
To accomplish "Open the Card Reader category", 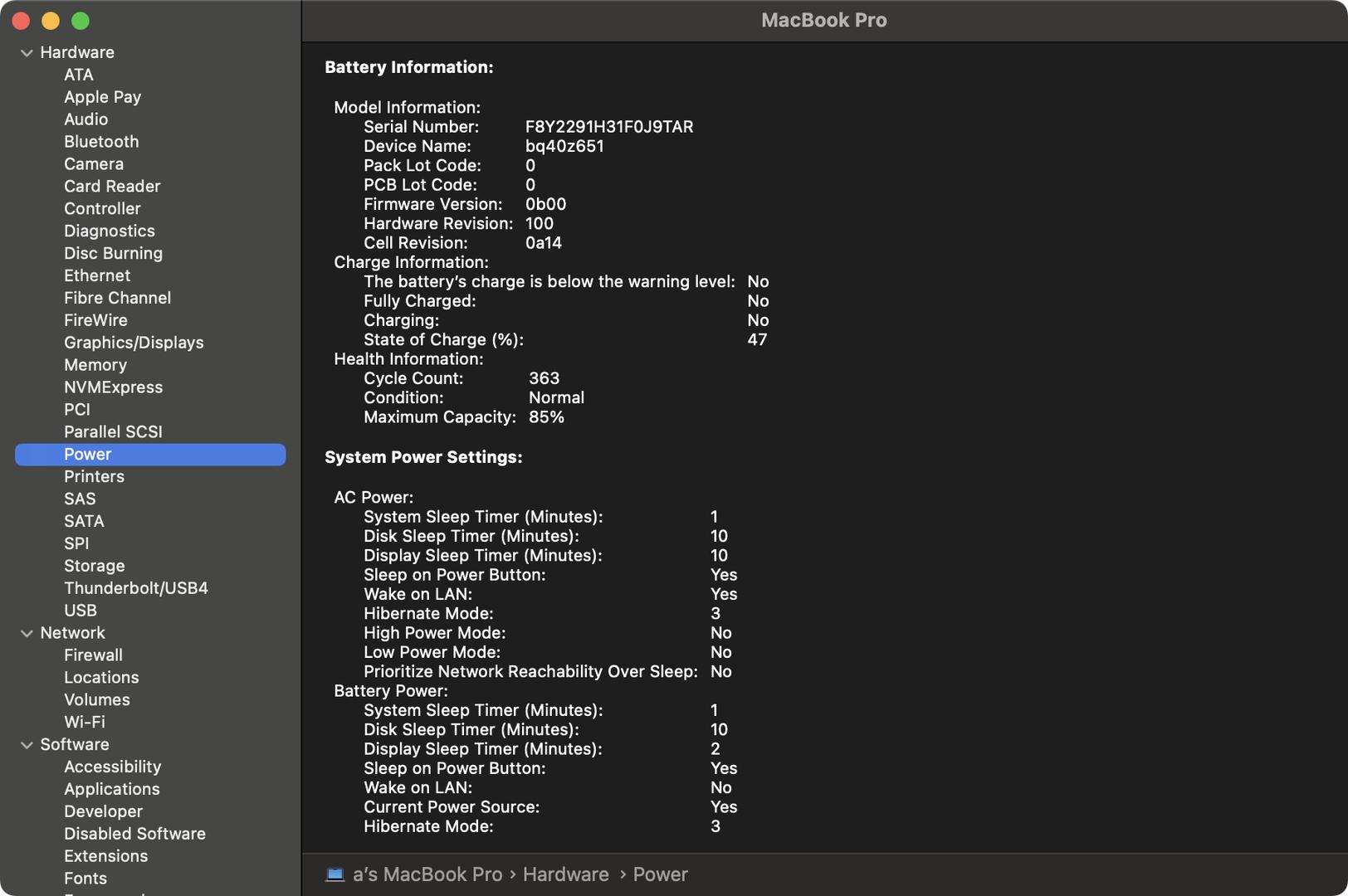I will point(112,187).
